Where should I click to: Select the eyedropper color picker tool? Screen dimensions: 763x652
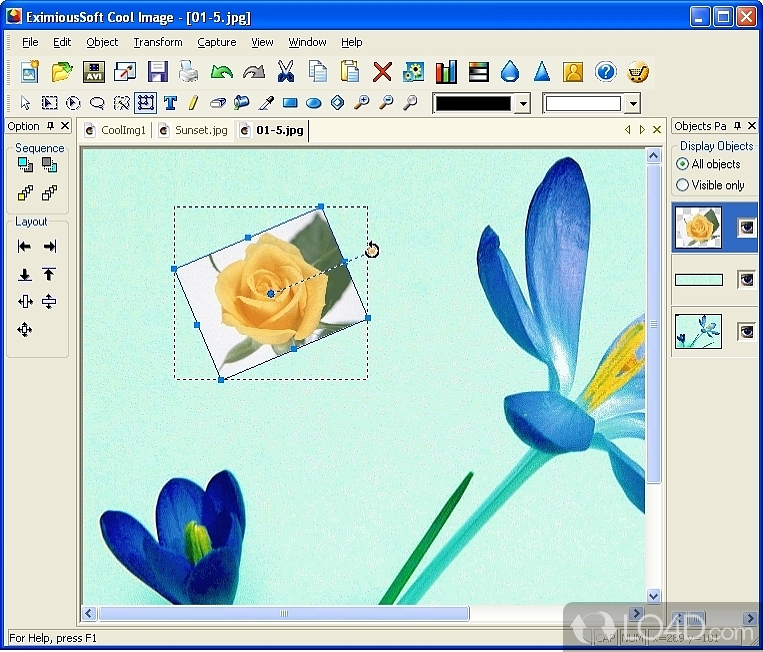[x=266, y=103]
